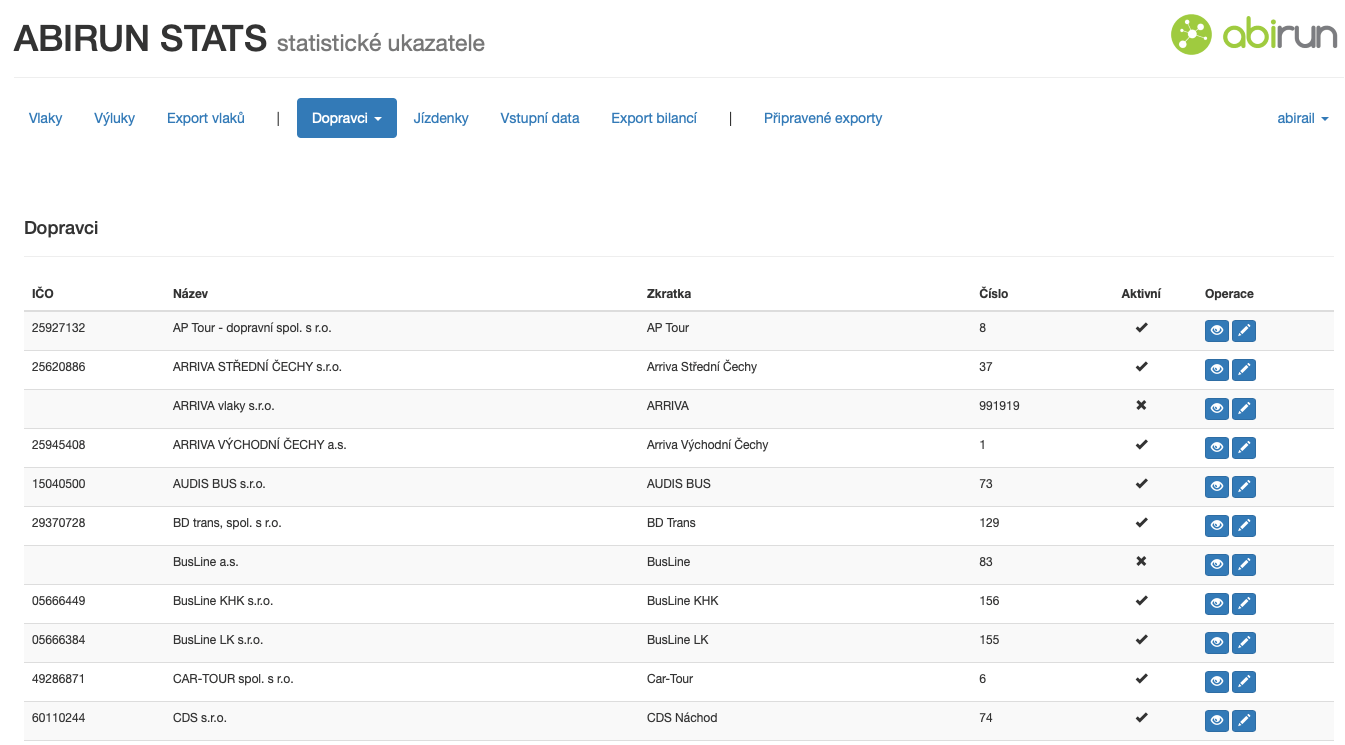Click abbreviation BusLine LK
The width and height of the screenshot is (1345, 745).
(678, 640)
